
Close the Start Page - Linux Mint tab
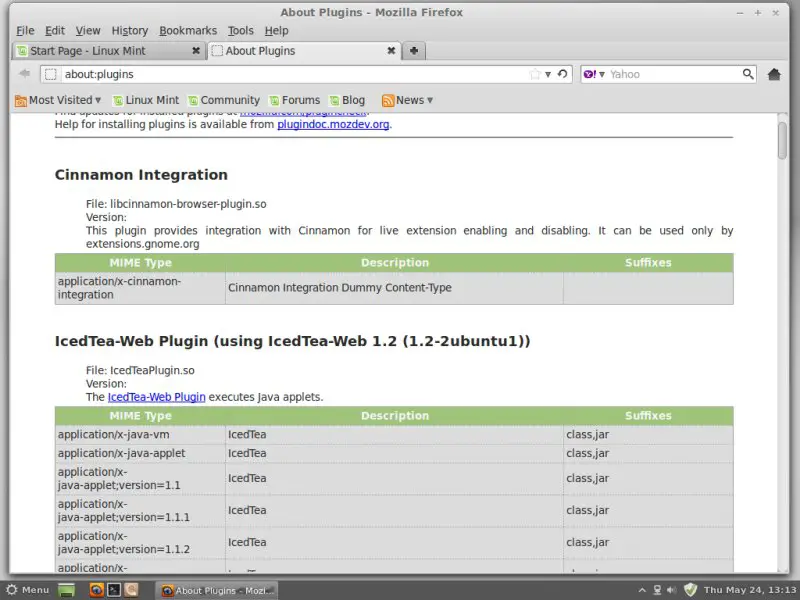pyautogui.click(x=196, y=51)
